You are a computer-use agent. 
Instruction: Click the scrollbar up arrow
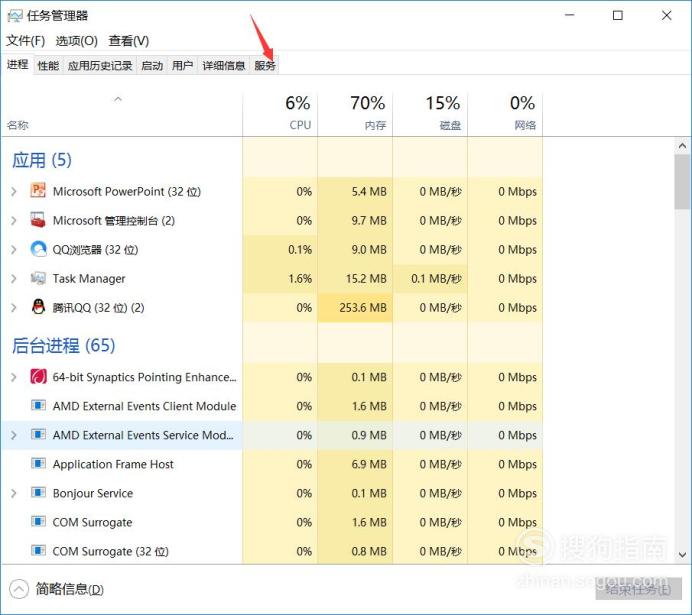682,145
